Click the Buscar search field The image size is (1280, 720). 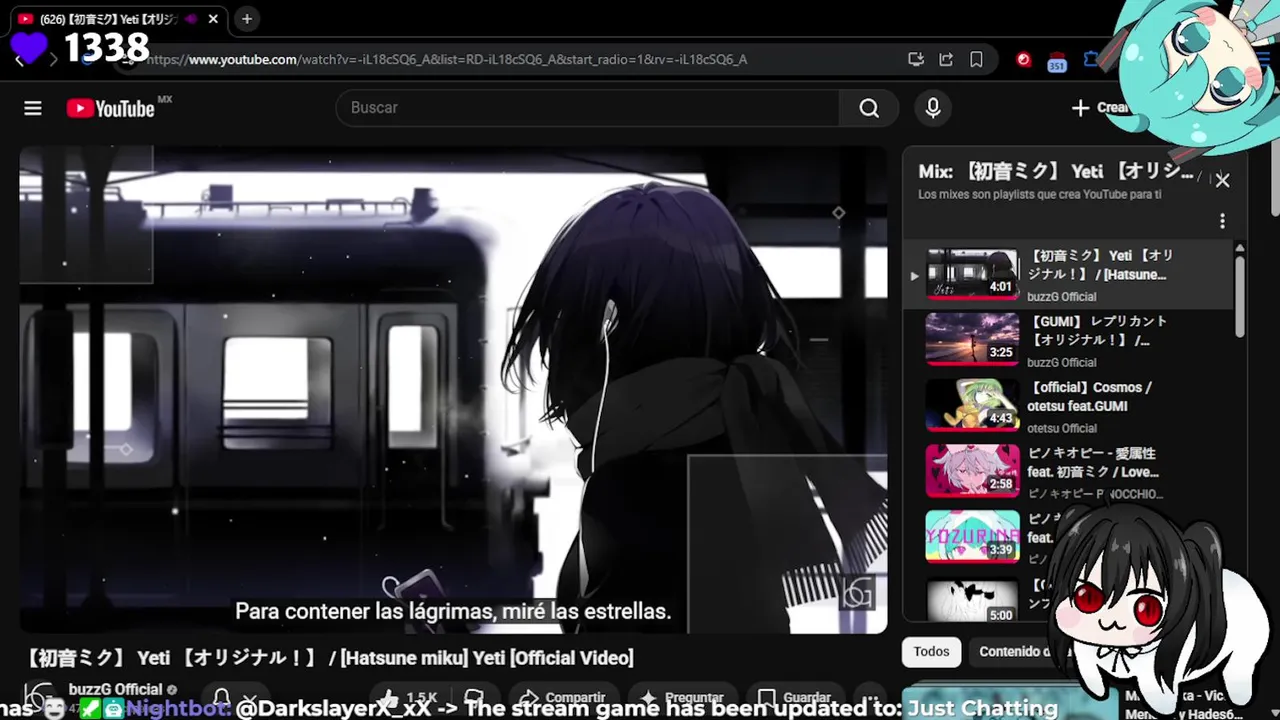(588, 107)
